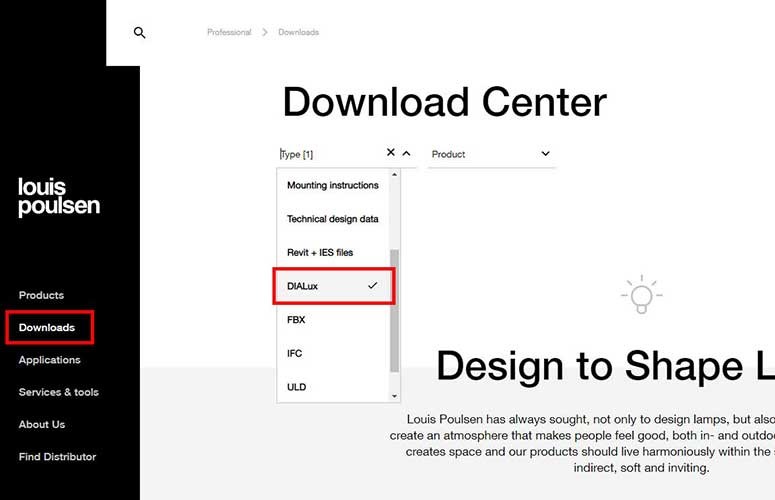
Task: Select the FBX file type
Action: 296,320
